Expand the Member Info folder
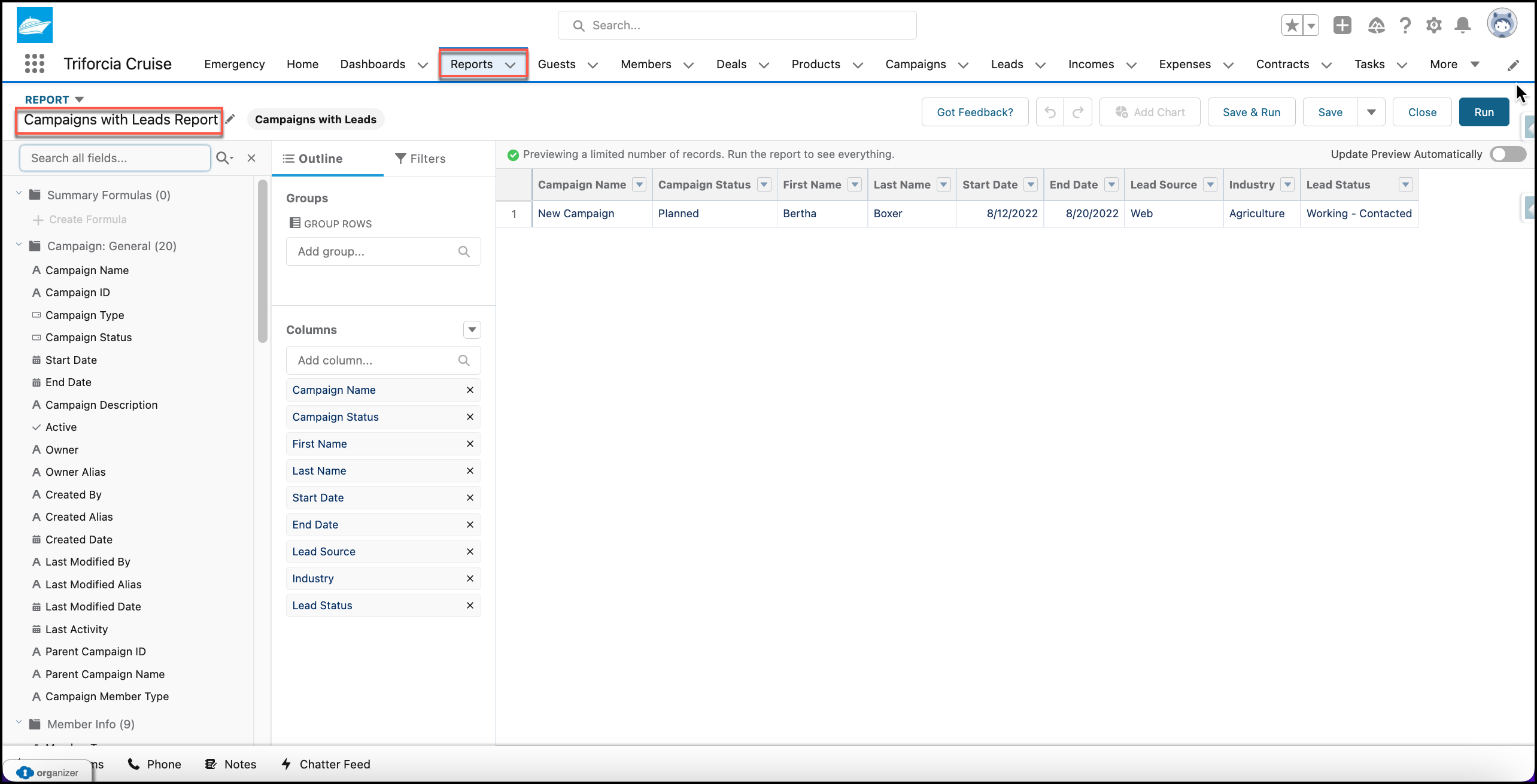The image size is (1537, 784). 19,723
